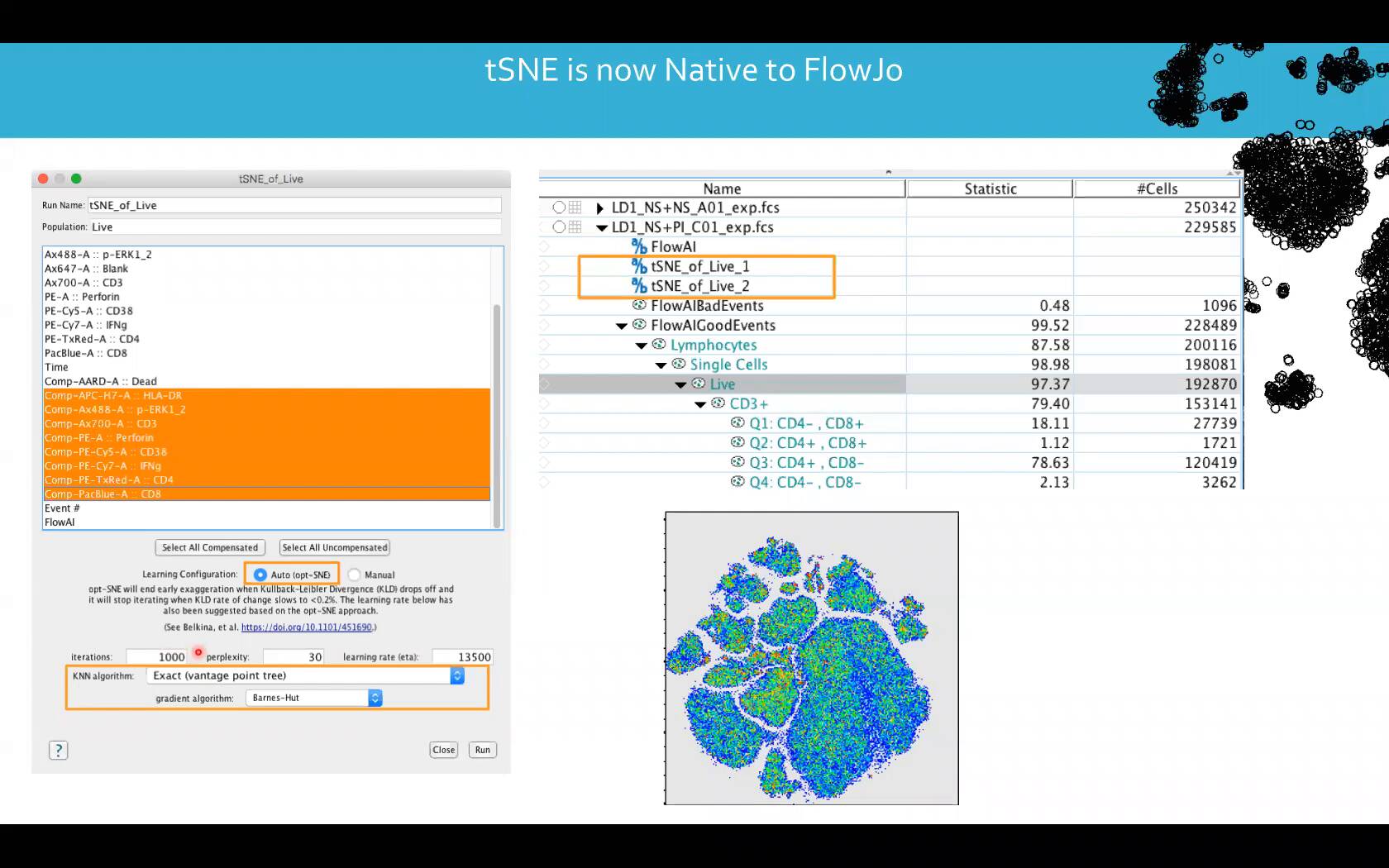This screenshot has height=868, width=1389.
Task: Click the grid icon of LD1_NS+NS_A01_exp.fcs
Action: [x=575, y=207]
